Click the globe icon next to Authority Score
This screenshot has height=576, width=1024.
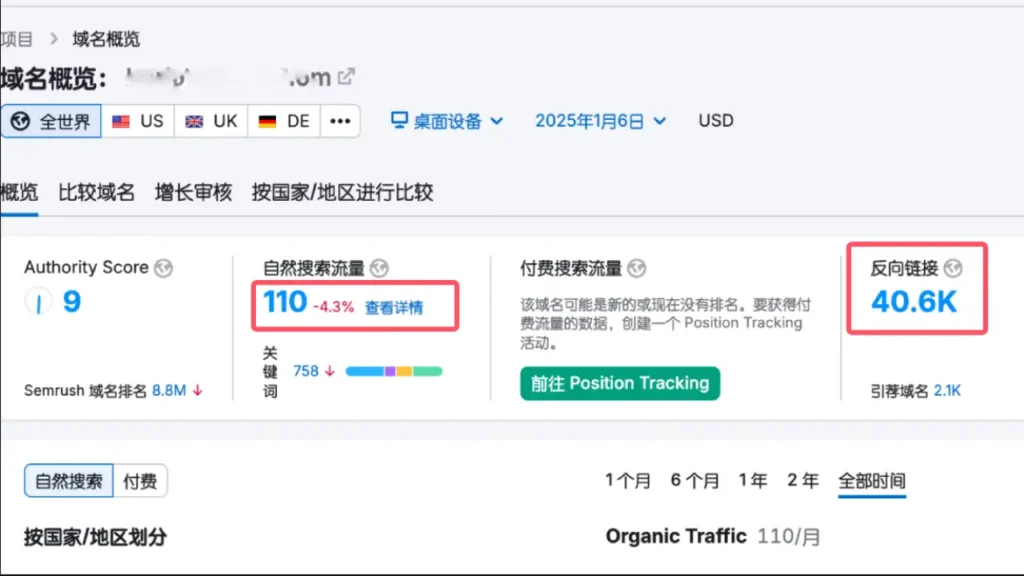click(163, 268)
